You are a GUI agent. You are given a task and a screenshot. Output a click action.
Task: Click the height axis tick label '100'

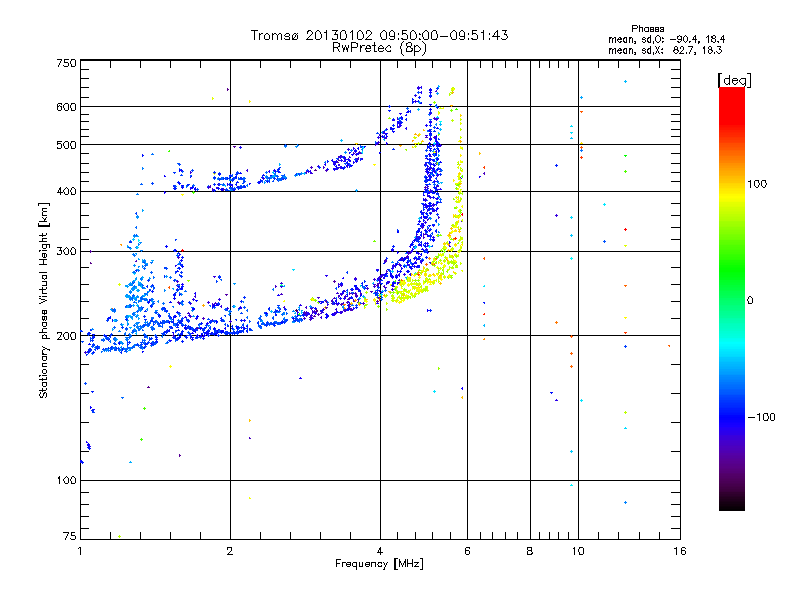click(66, 481)
